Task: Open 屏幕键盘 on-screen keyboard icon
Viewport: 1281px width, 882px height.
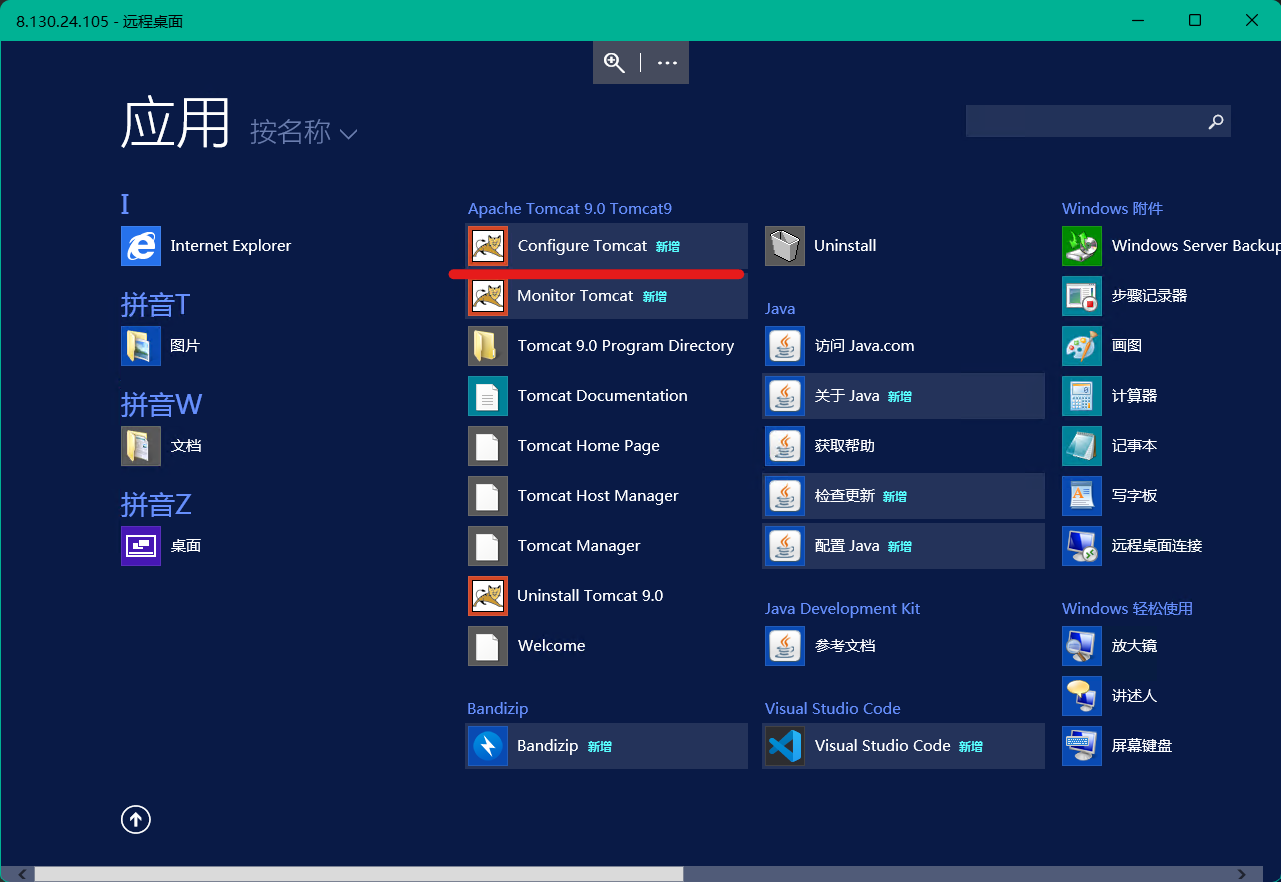Action: pyautogui.click(x=1082, y=746)
